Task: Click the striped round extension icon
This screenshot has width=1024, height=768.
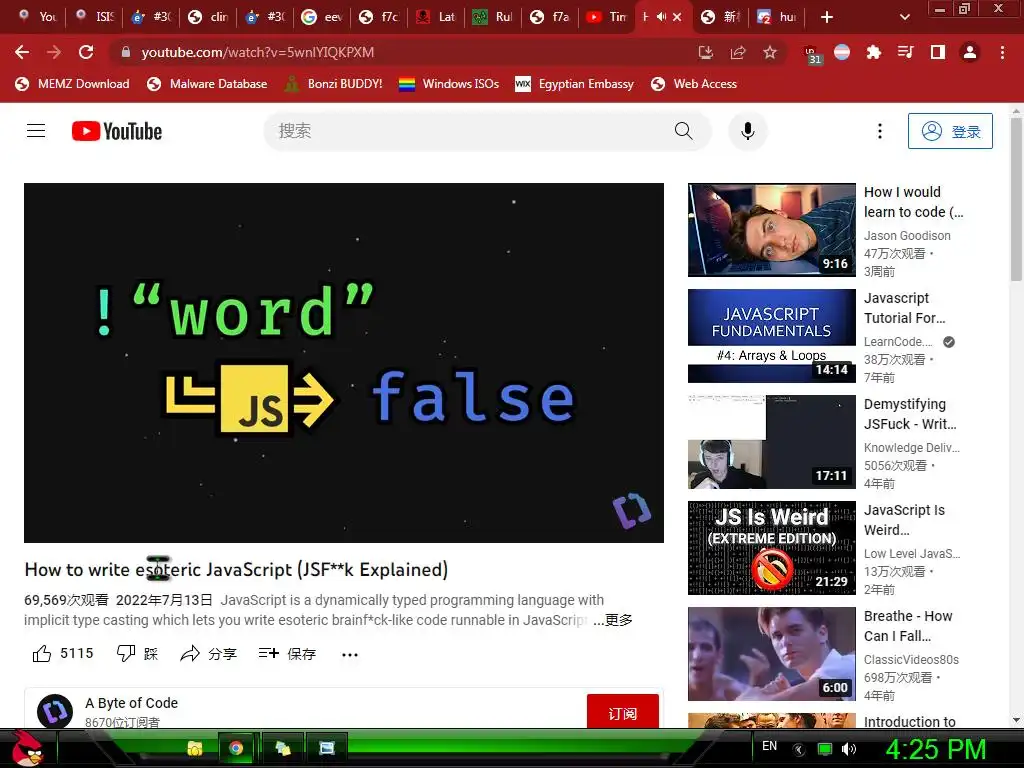Action: pos(842,52)
